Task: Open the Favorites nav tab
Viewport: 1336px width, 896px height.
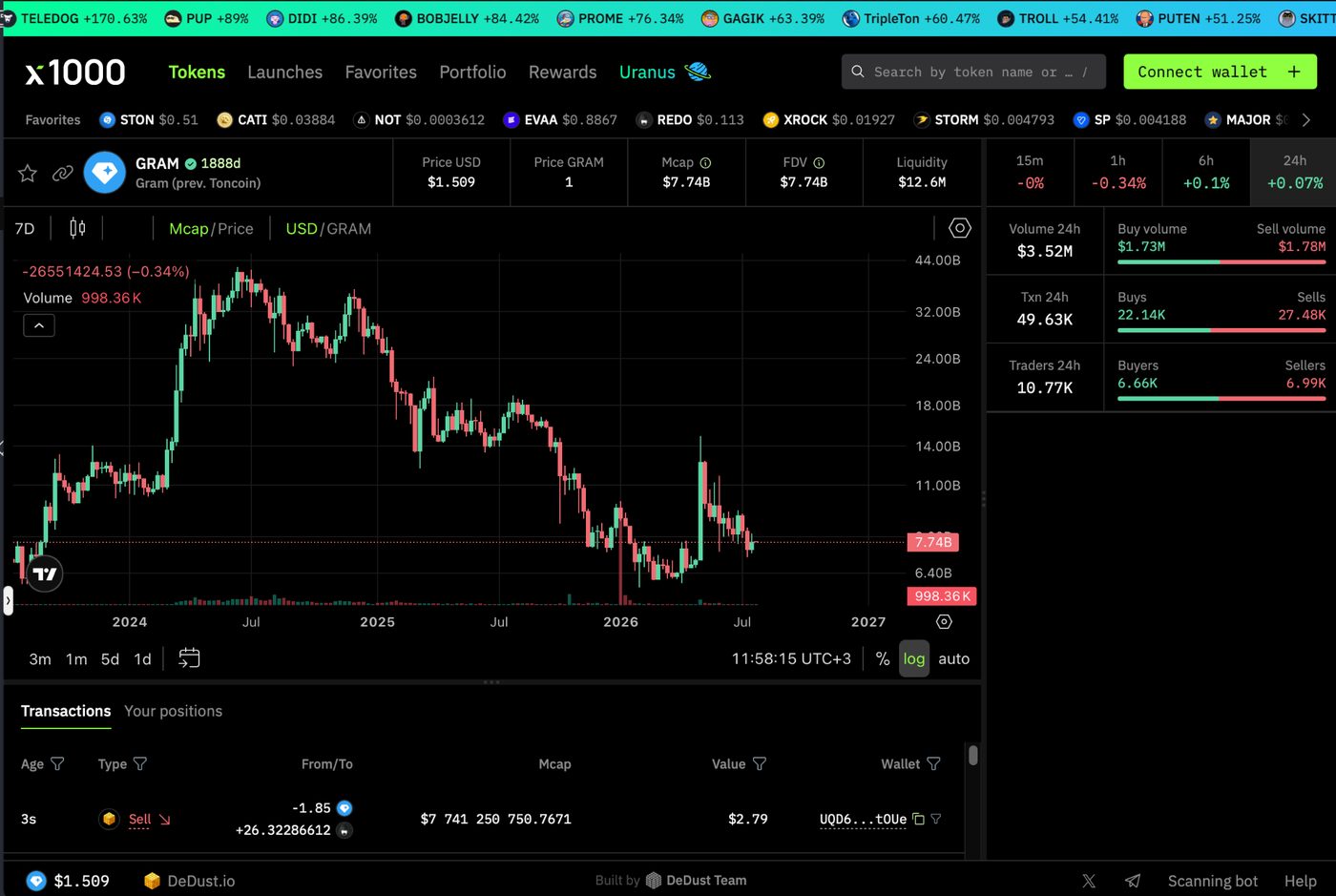Action: pos(381,72)
